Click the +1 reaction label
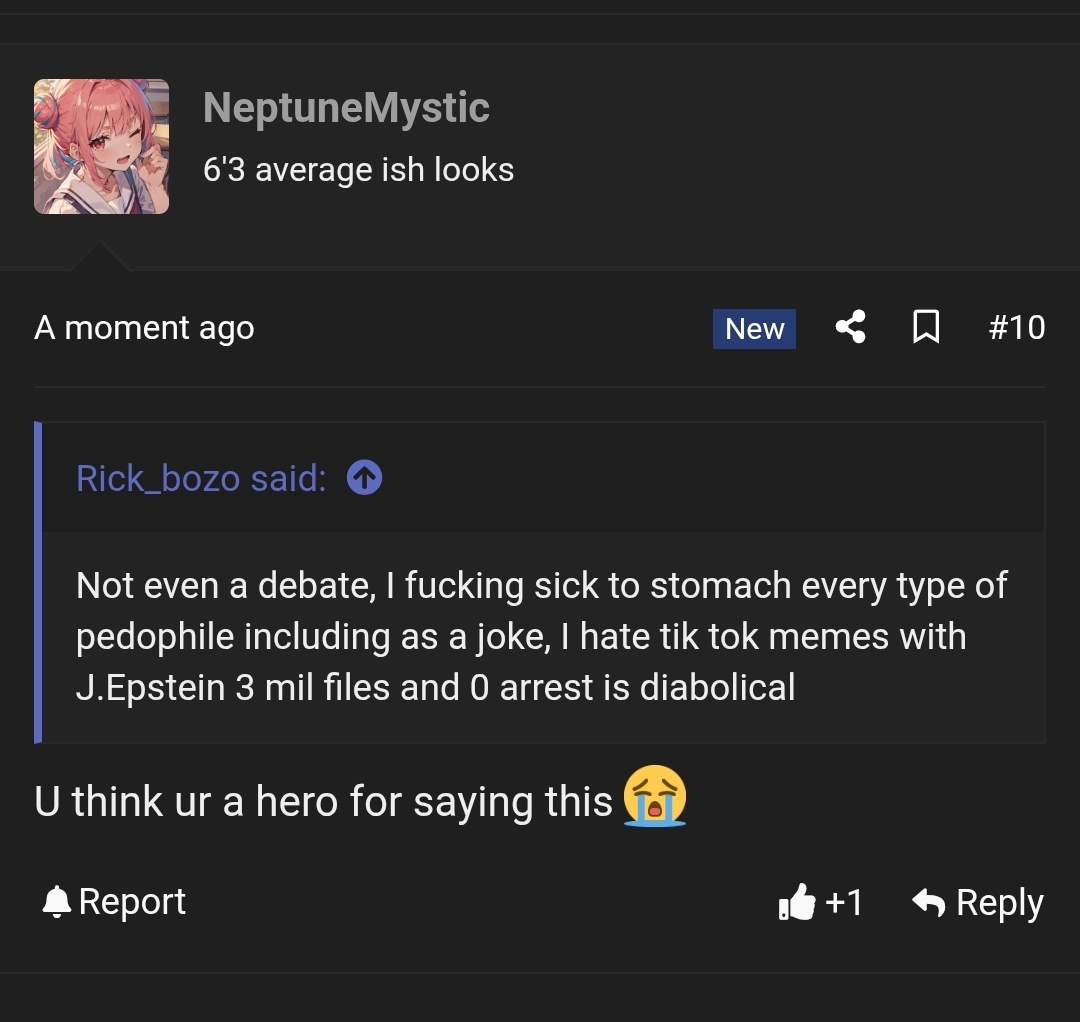The width and height of the screenshot is (1080, 1022). click(844, 903)
